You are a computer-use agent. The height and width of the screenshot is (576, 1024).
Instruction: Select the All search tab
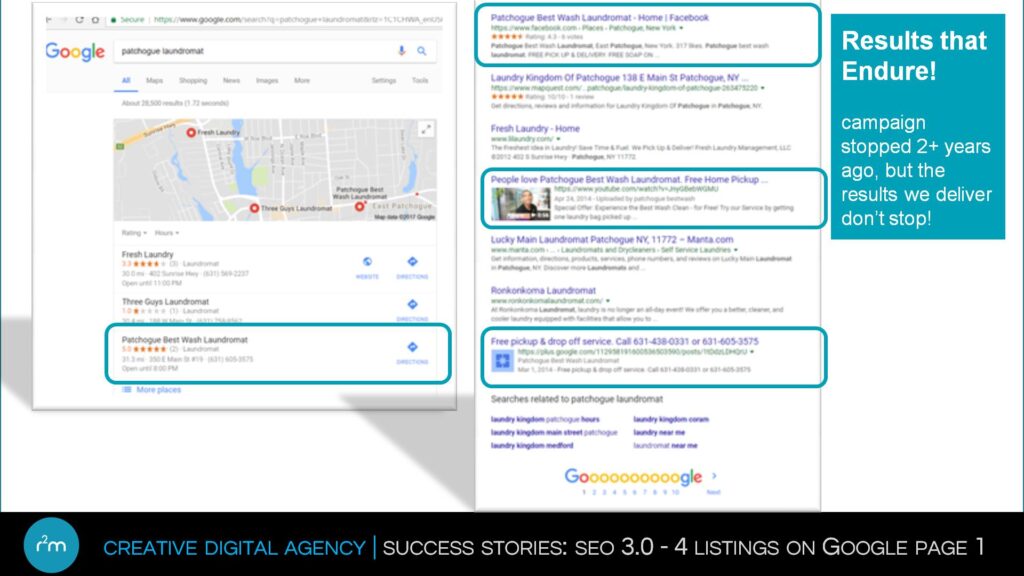click(126, 80)
